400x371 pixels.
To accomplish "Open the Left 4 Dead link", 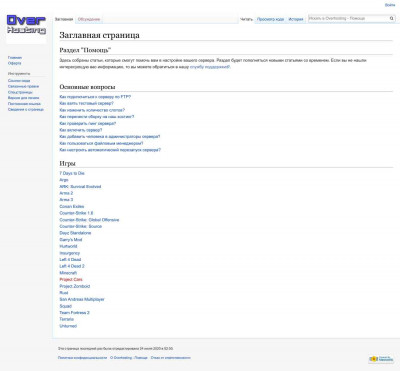I will click(70, 260).
